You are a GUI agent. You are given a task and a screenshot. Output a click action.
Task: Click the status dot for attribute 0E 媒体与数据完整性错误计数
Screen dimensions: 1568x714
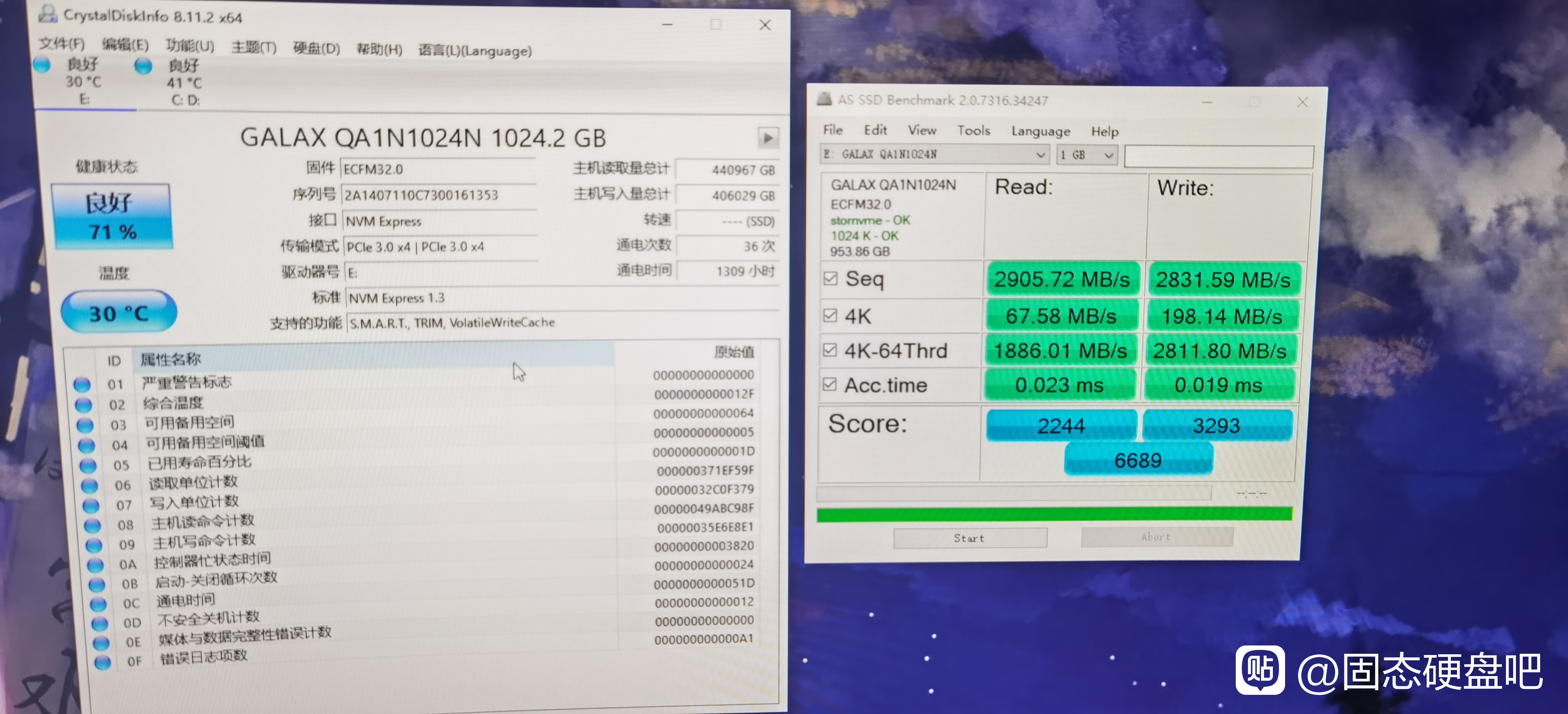[x=101, y=644]
